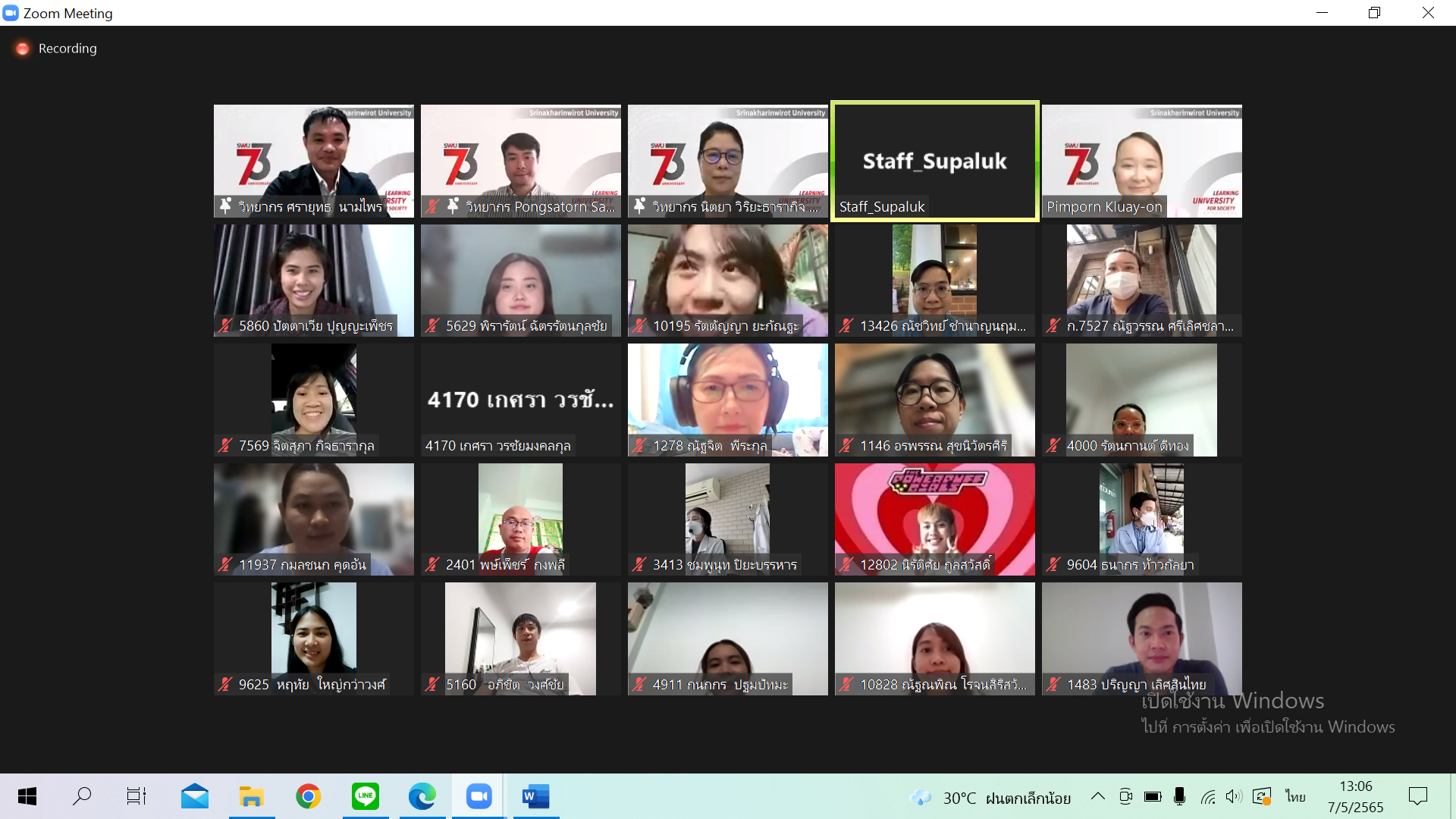This screenshot has height=819, width=1456.
Task: Toggle the system tray microphone icon
Action: coord(1179,796)
